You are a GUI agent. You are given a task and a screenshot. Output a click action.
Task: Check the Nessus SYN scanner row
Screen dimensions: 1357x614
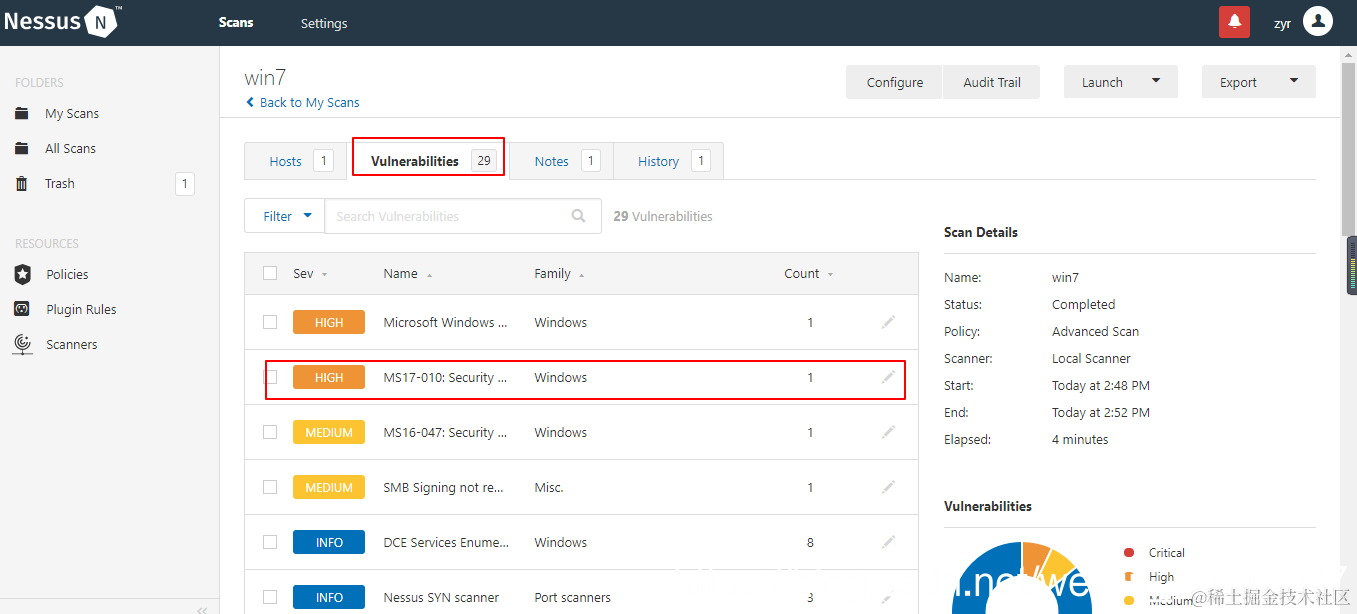tap(270, 597)
